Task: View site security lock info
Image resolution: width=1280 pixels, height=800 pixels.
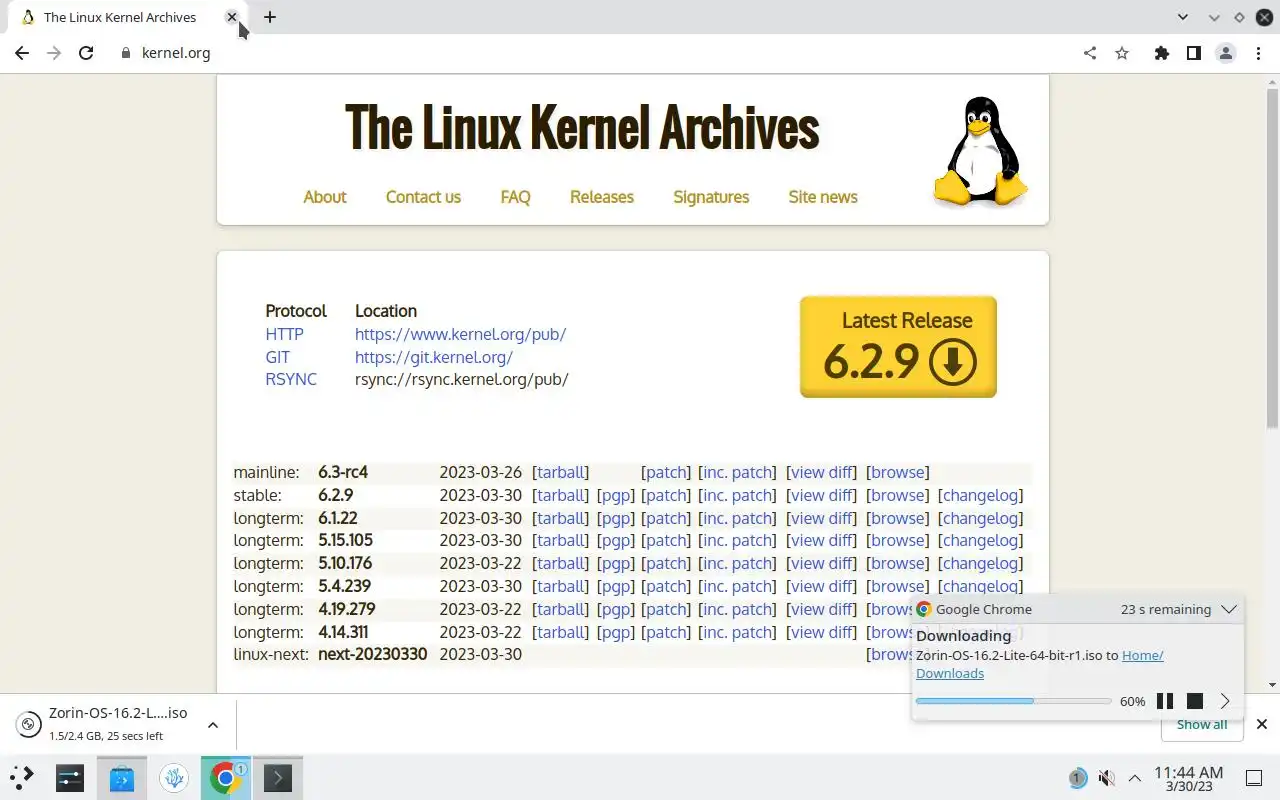Action: pos(125,53)
